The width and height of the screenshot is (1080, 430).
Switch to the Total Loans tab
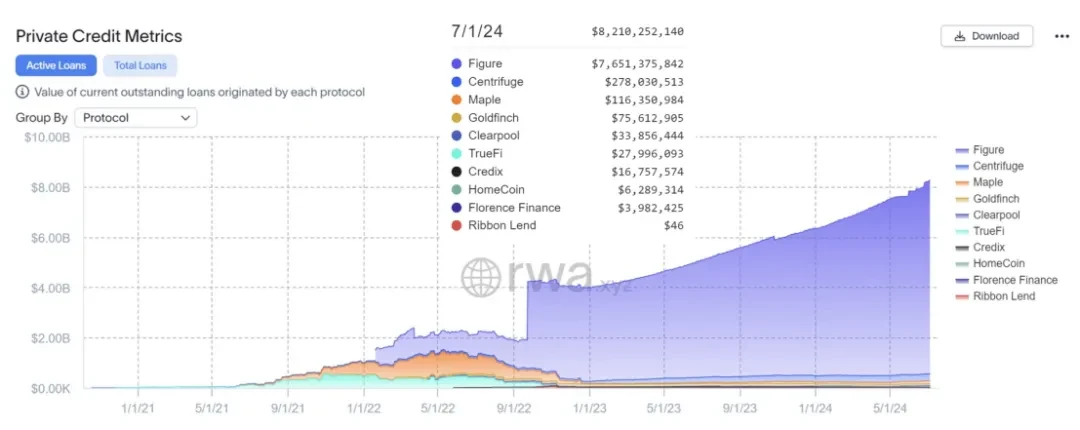click(140, 66)
